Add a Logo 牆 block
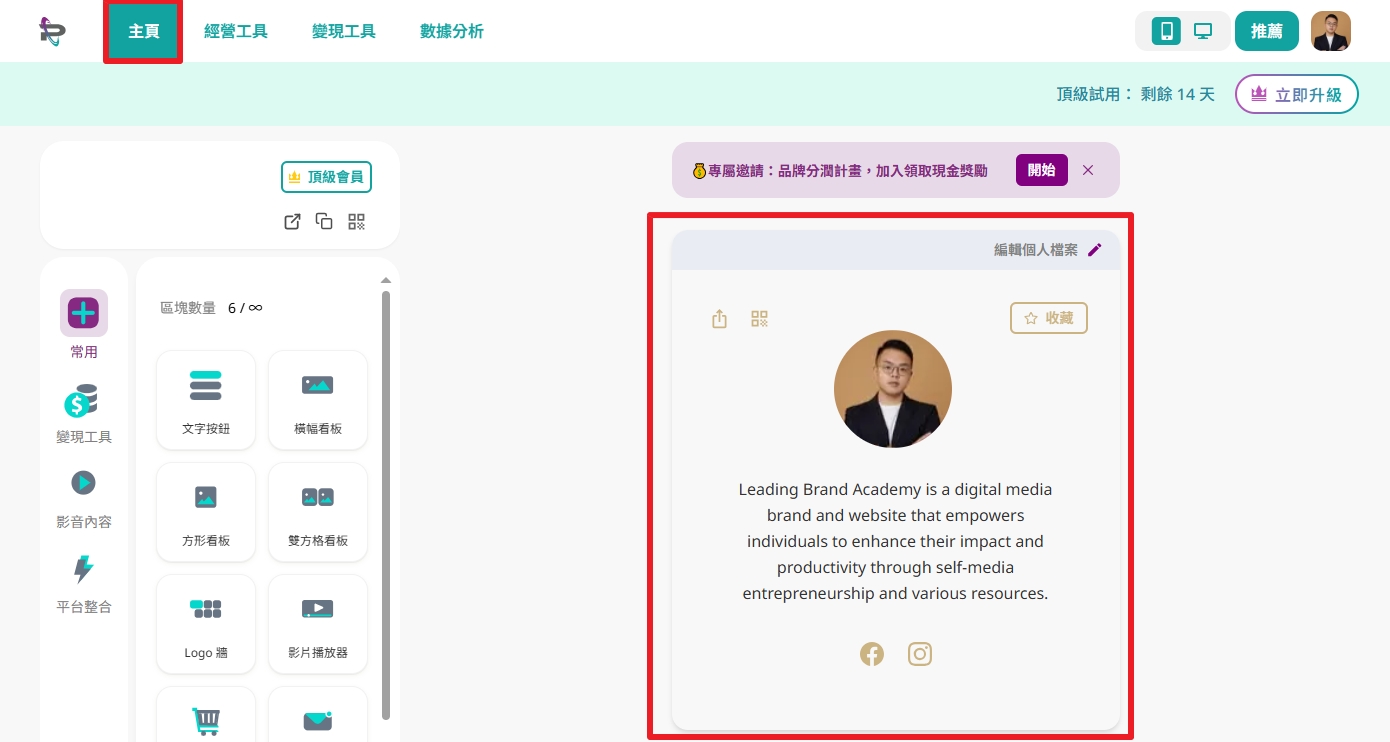This screenshot has width=1390, height=742. [x=206, y=624]
